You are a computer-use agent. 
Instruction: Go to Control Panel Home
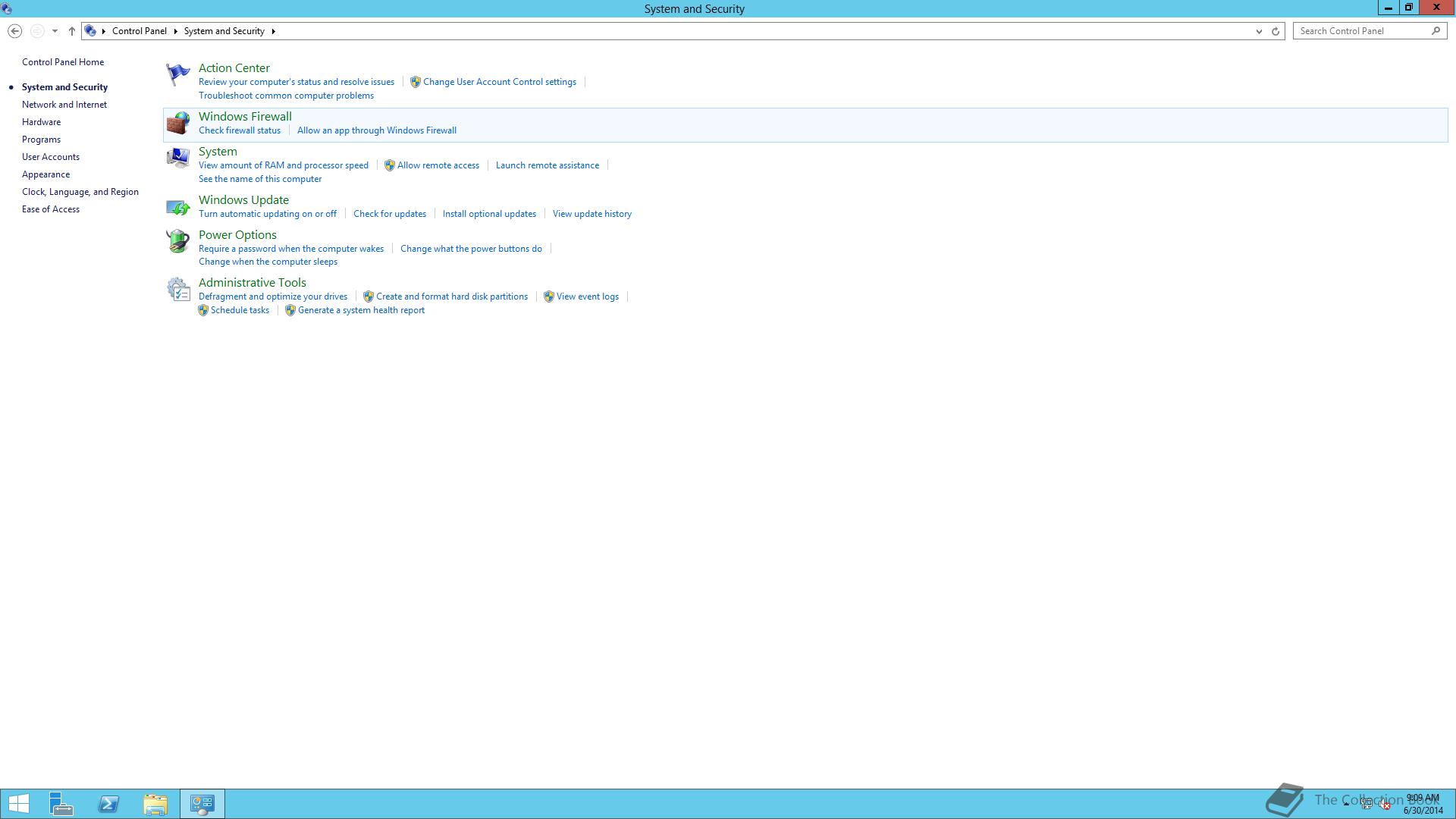[x=63, y=62]
